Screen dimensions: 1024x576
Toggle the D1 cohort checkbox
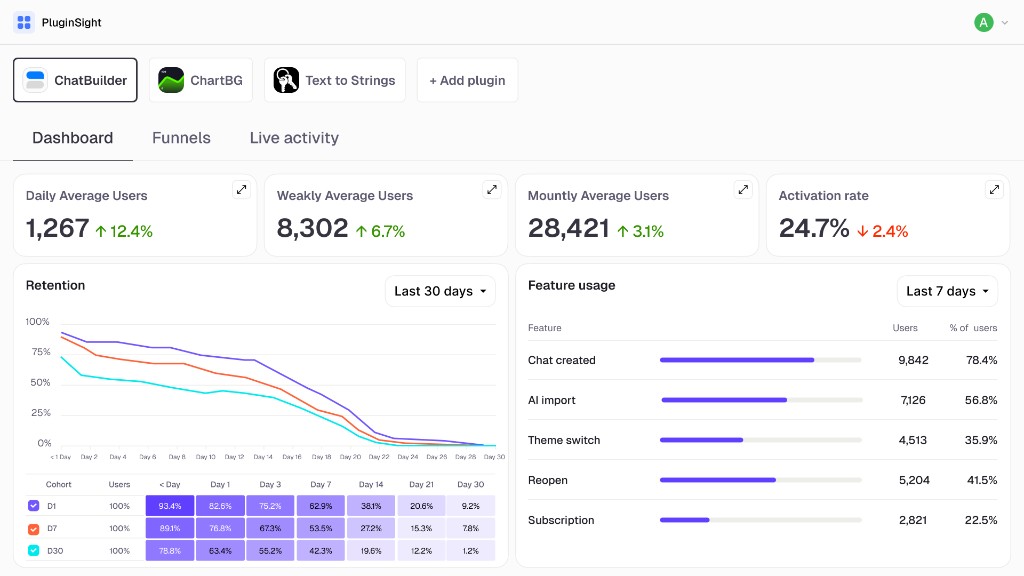(33, 505)
